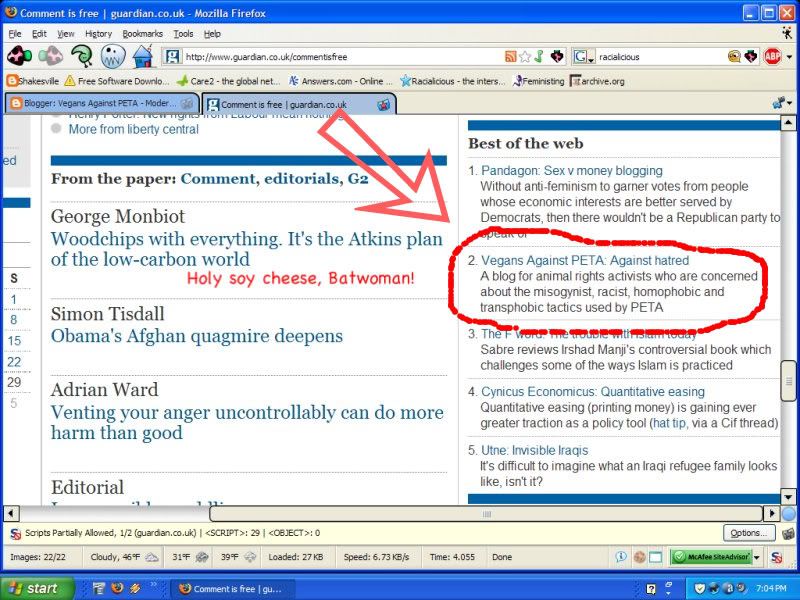Click the blue window icon in status bar

(x=656, y=557)
